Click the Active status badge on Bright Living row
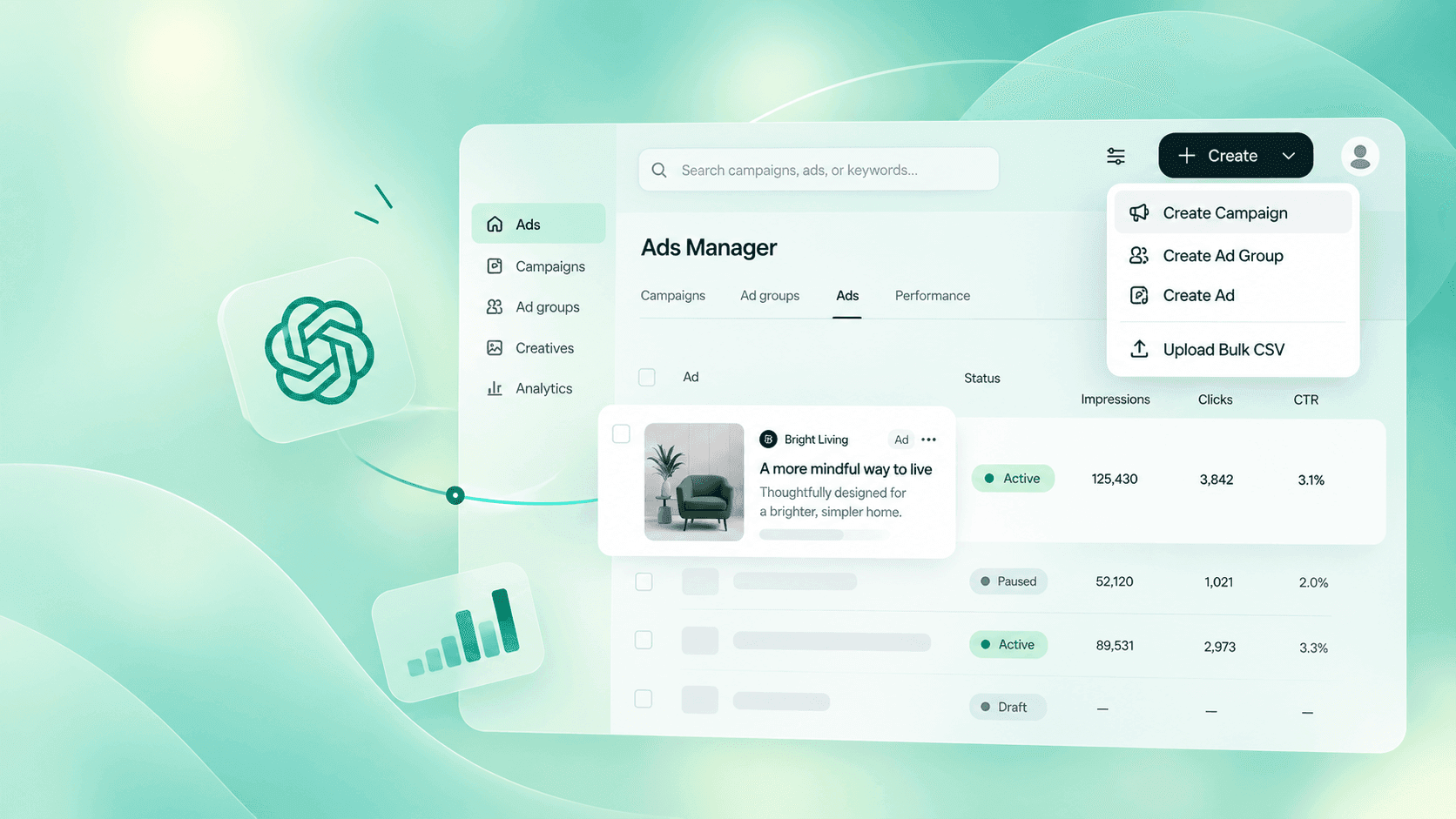1456x819 pixels. [1013, 479]
